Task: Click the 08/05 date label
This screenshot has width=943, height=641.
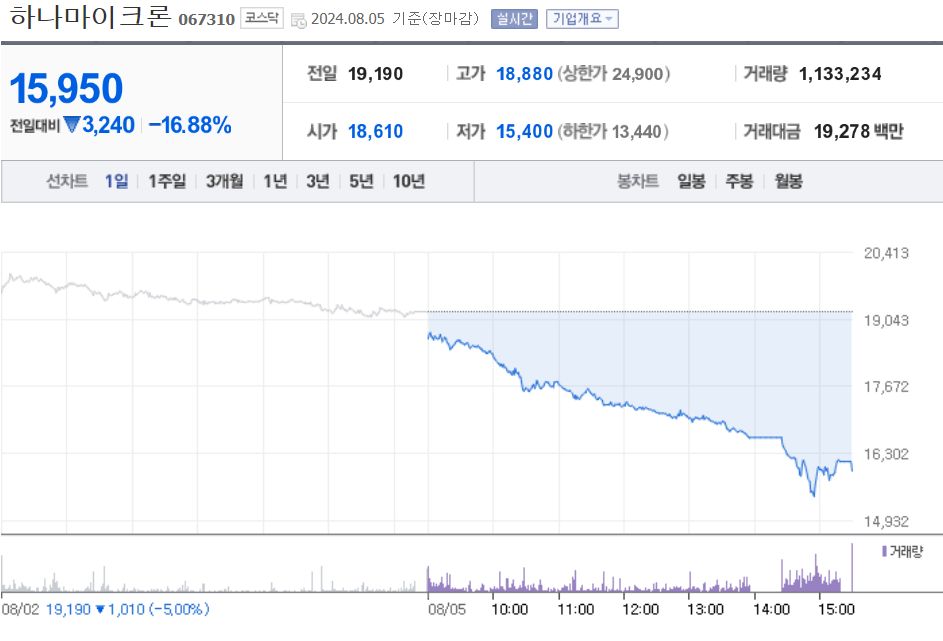Action: pos(447,609)
